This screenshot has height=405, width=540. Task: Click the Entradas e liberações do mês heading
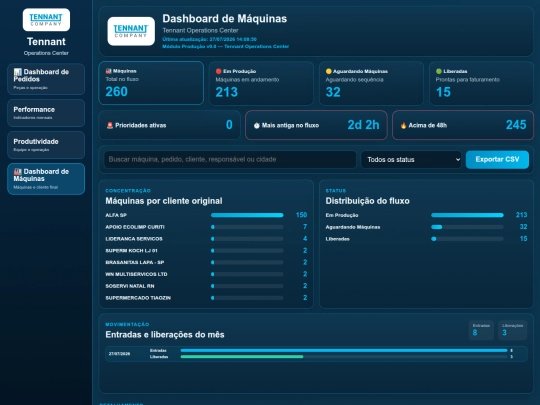165,335
